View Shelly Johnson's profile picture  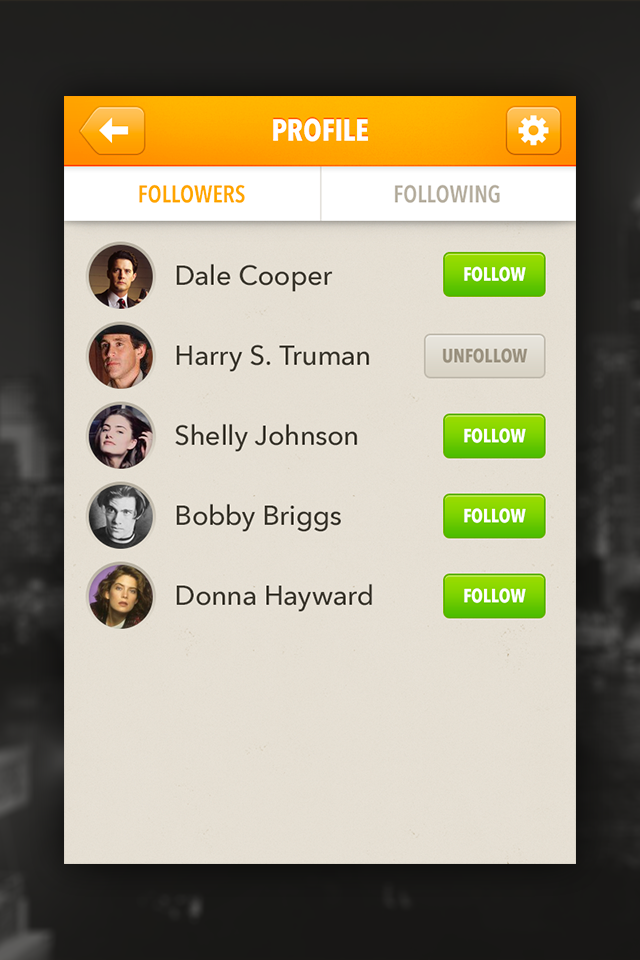[x=121, y=436]
